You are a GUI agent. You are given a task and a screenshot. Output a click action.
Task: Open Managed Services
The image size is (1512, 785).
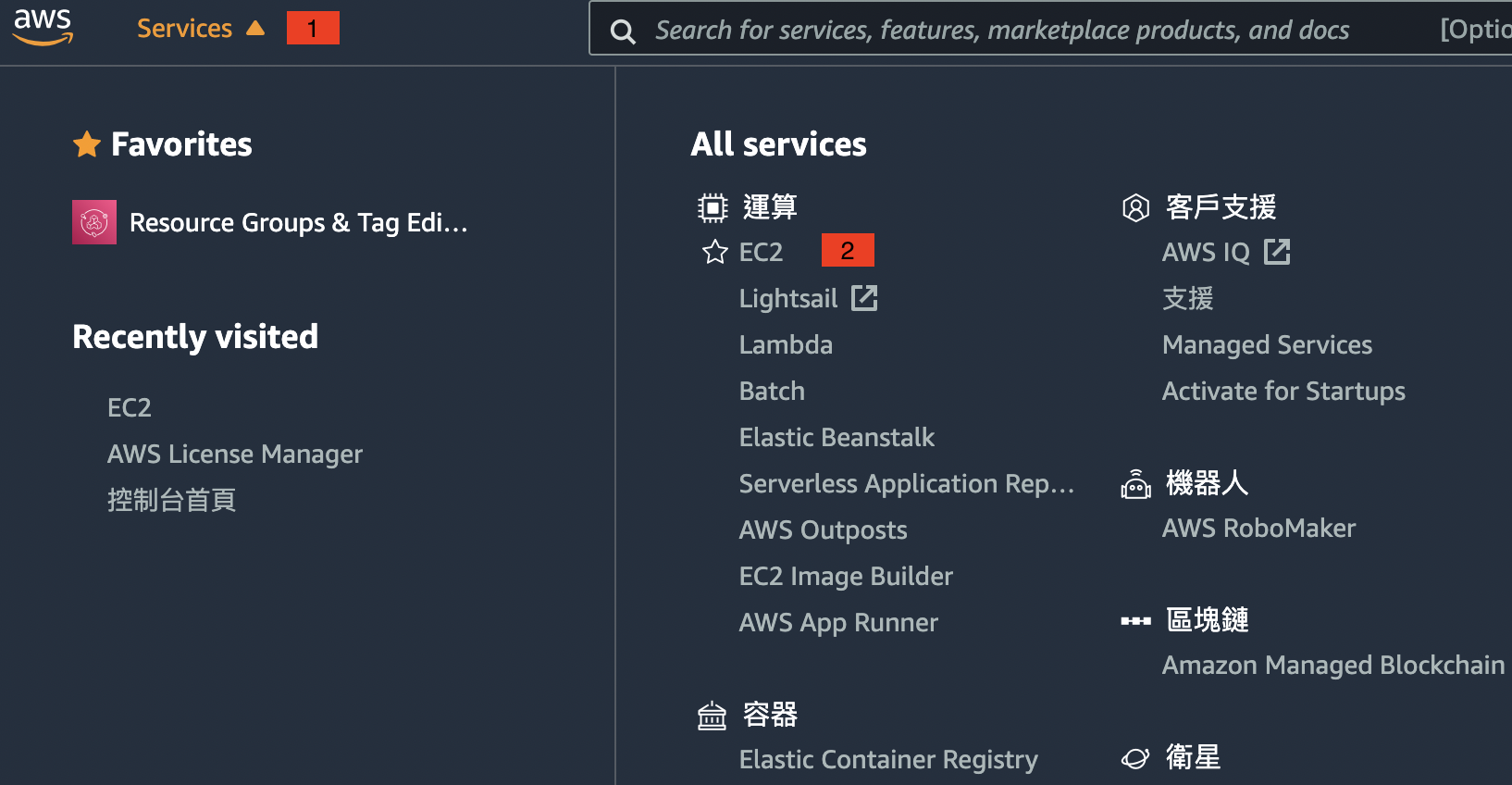coord(1267,344)
